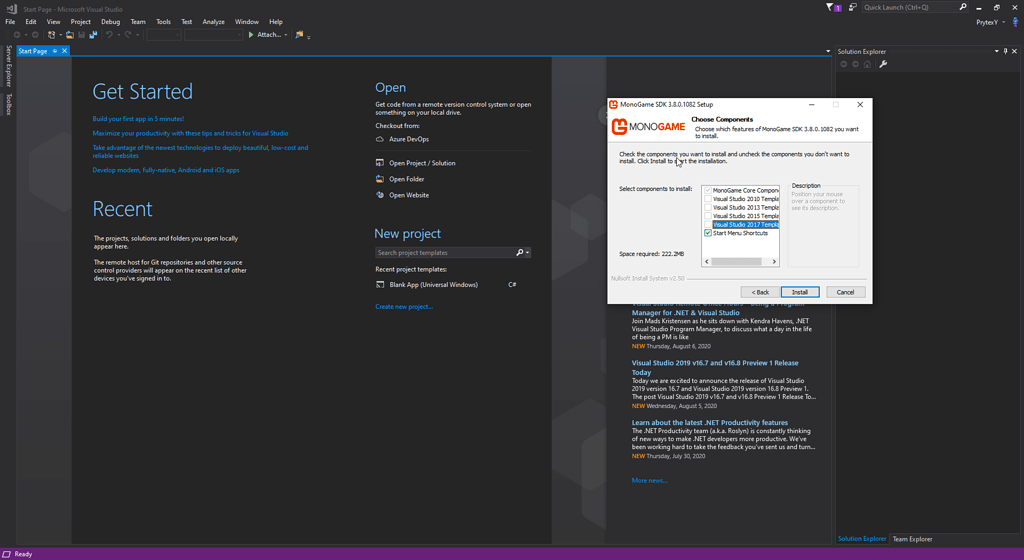Viewport: 1024px width, 560px height.
Task: Open the notifications flag icon
Action: coord(830,7)
